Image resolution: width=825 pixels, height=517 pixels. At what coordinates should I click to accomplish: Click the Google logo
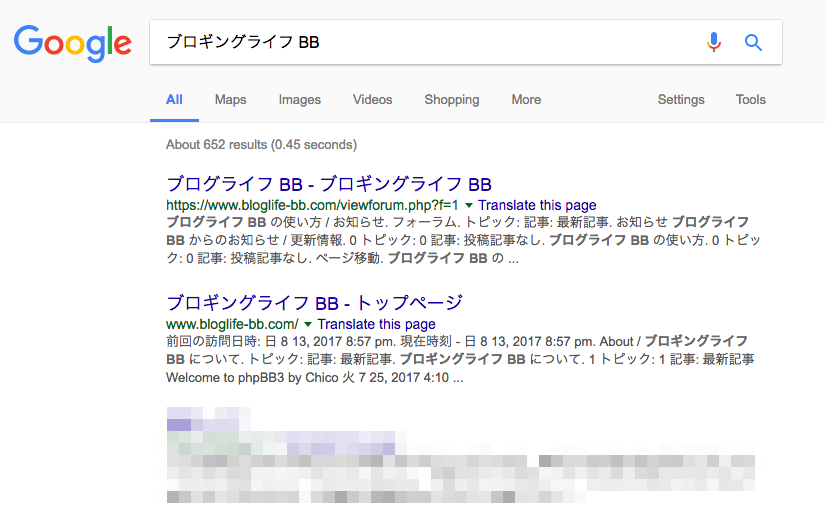point(73,43)
